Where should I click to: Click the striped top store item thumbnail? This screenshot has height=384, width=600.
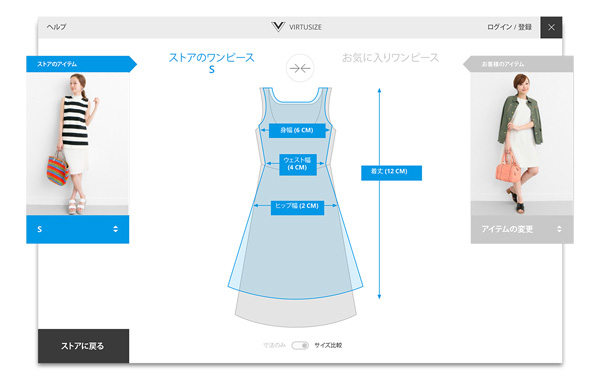click(78, 144)
